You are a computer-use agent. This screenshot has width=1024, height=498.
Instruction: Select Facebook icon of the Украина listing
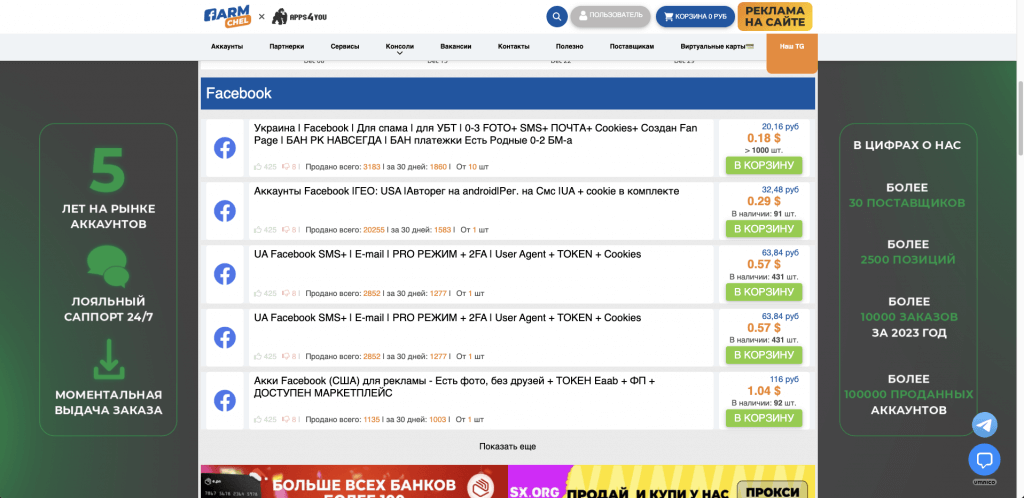click(x=225, y=148)
